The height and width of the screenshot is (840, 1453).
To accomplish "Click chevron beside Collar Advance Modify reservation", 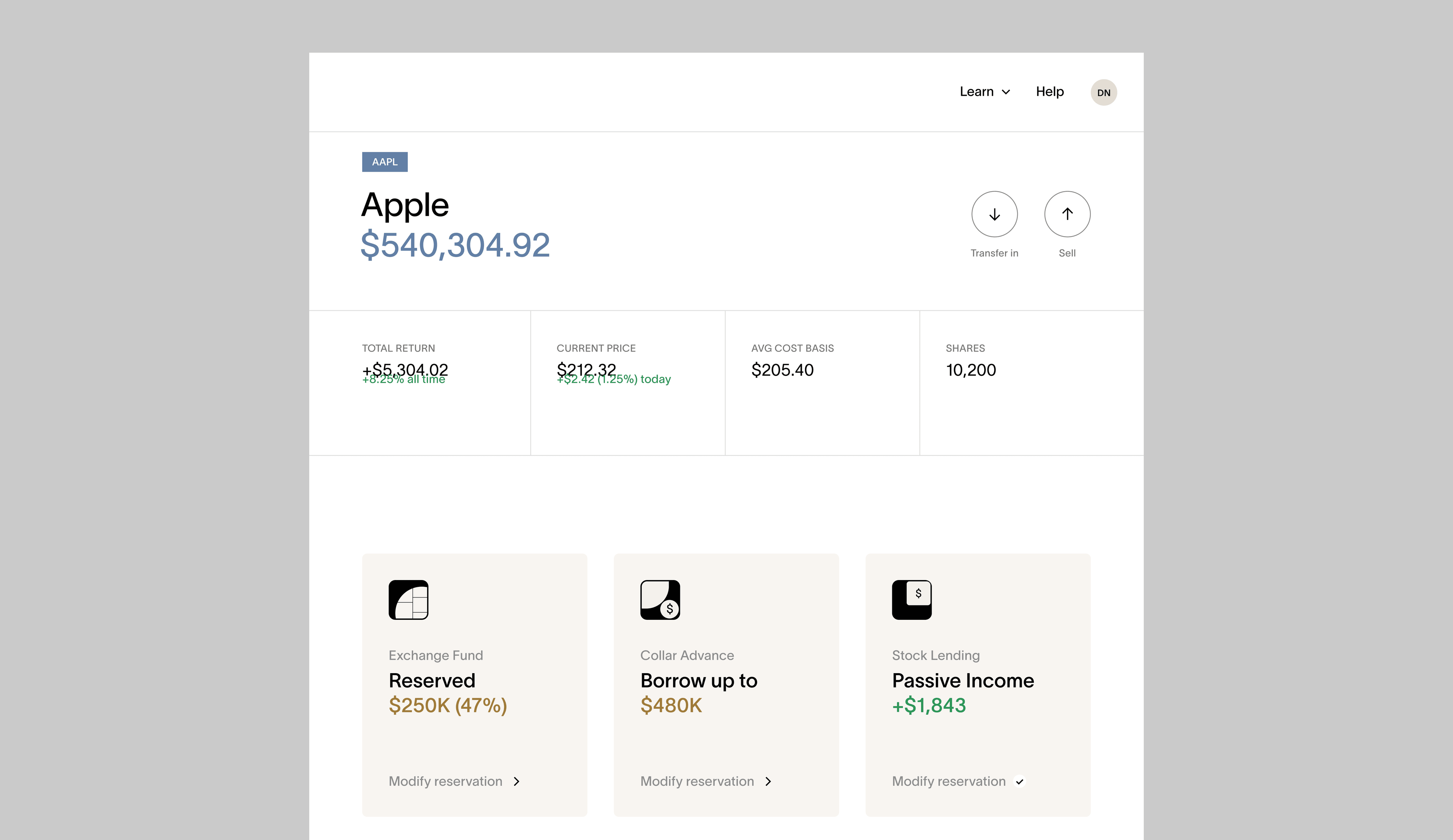I will click(768, 781).
